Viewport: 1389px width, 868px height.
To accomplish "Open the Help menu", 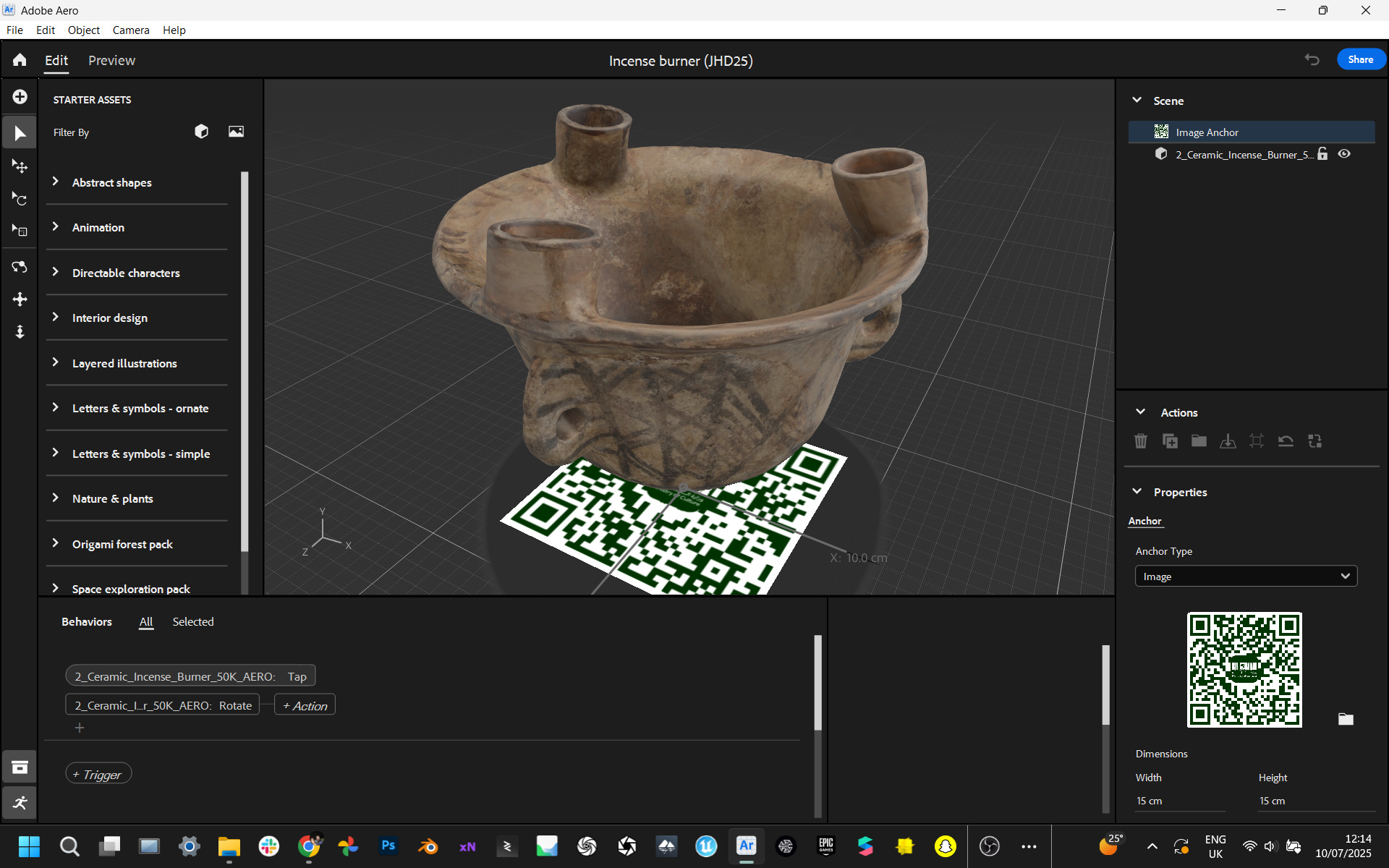I will (174, 30).
